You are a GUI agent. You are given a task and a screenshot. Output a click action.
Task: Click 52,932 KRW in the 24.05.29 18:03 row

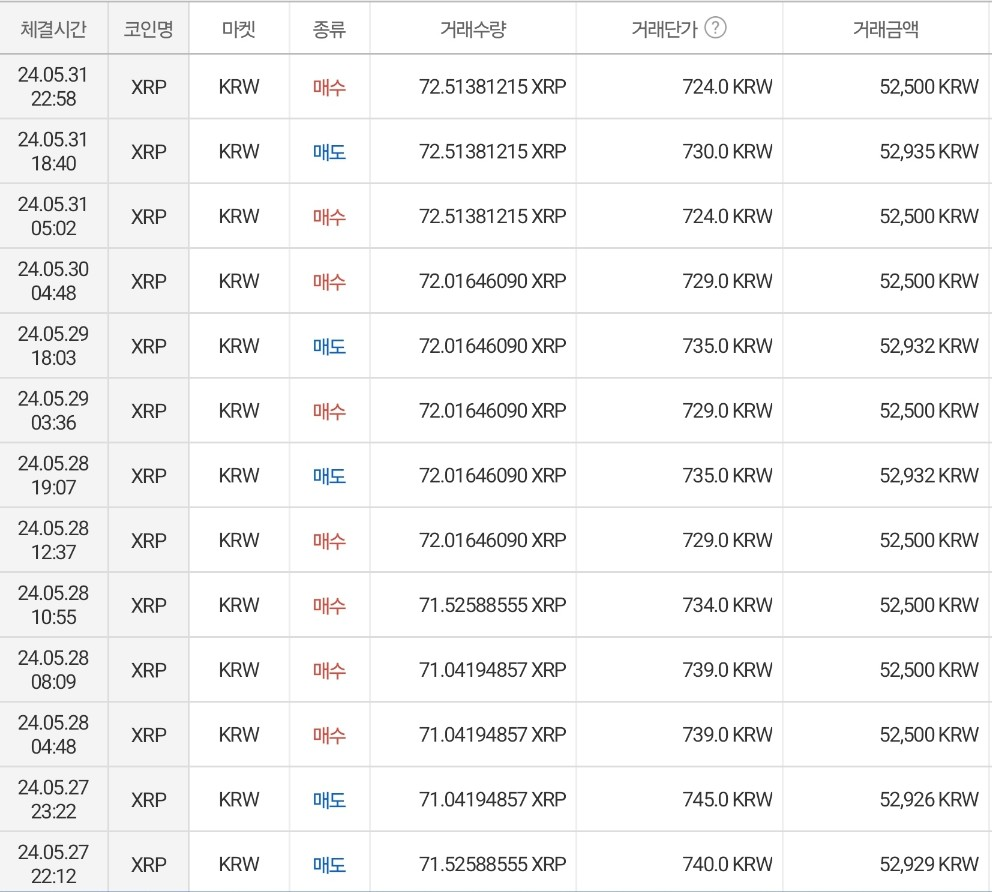[929, 346]
